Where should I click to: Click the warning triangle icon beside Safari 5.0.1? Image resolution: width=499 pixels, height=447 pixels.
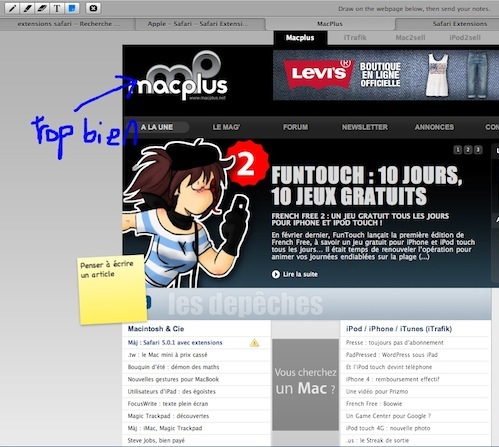(254, 343)
